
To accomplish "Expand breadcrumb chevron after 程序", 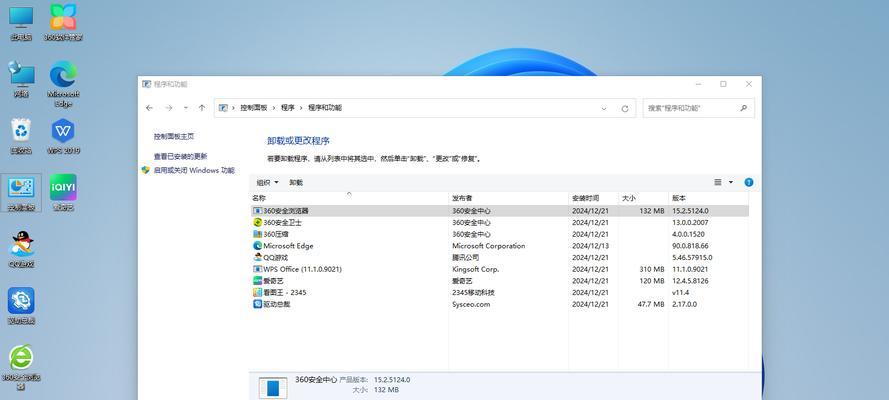I will pyautogui.click(x=301, y=108).
